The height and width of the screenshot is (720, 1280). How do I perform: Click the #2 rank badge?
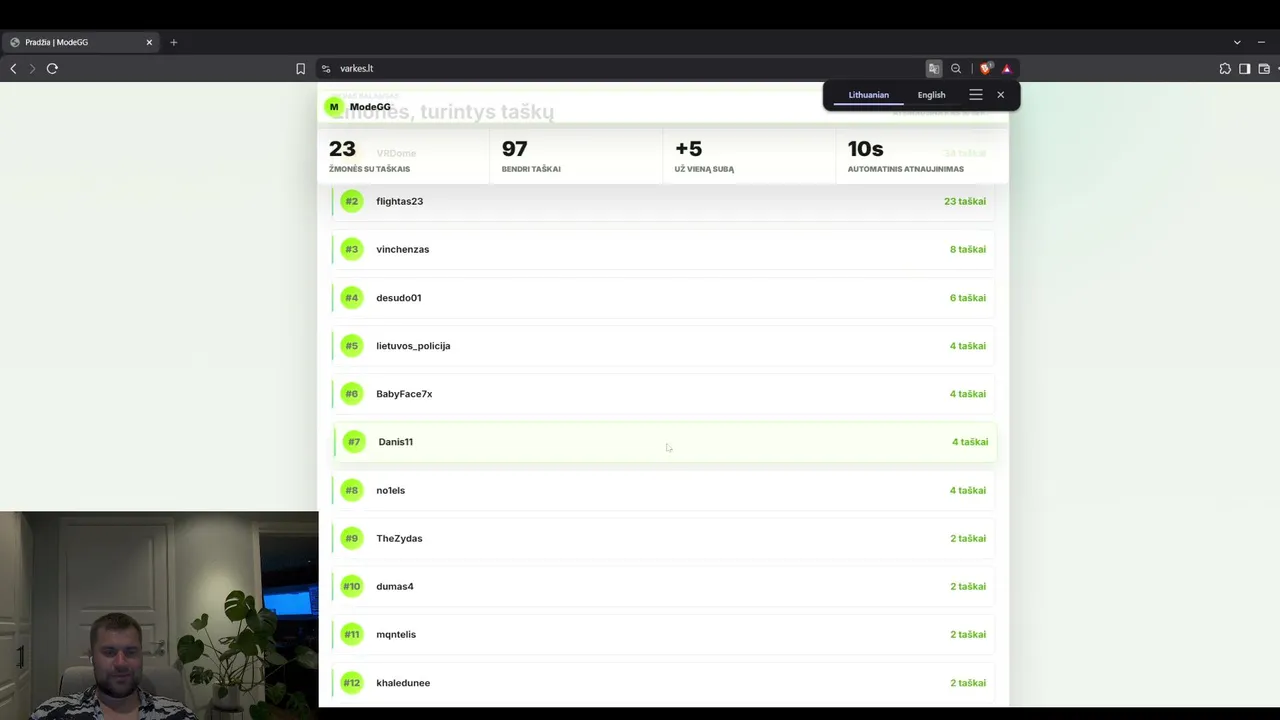pyautogui.click(x=351, y=201)
